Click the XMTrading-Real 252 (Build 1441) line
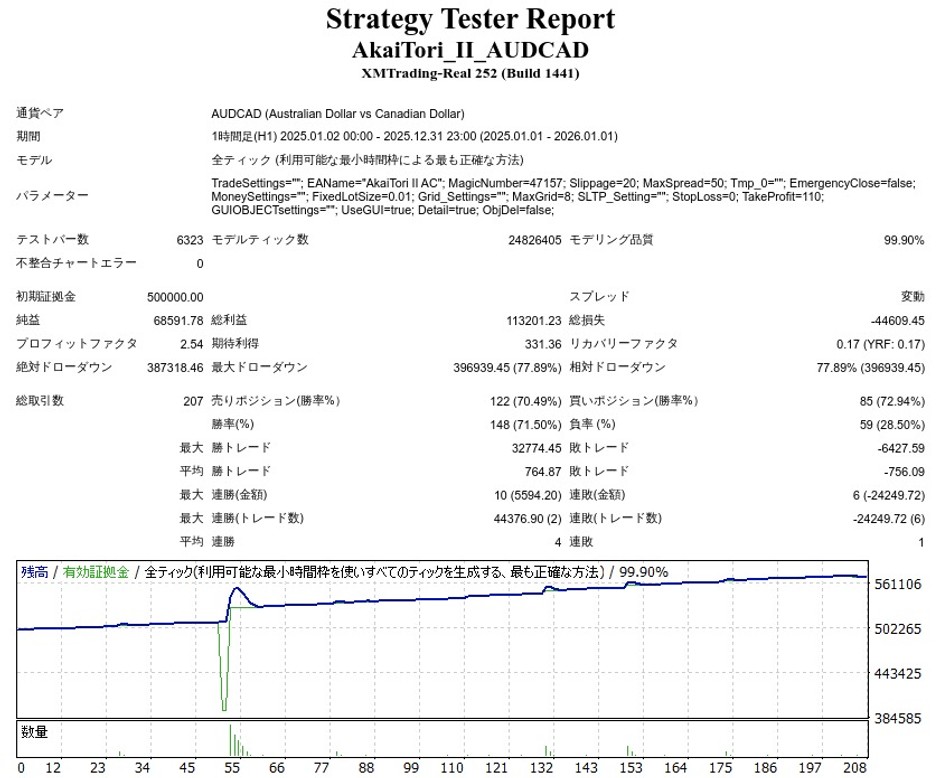940x778 pixels. [x=470, y=74]
